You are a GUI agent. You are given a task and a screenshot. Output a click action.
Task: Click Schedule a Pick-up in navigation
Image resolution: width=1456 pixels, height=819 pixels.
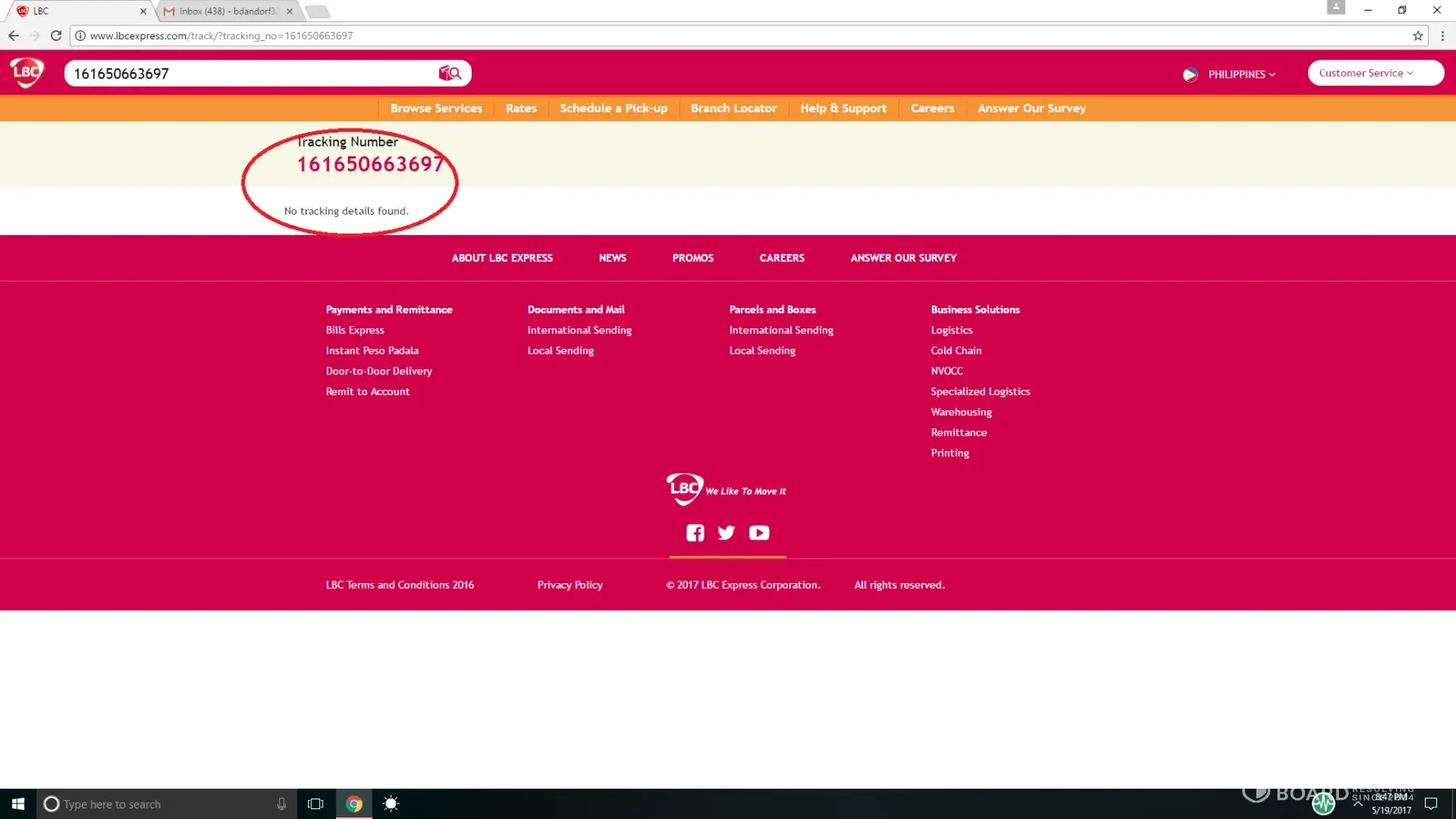coord(613,108)
